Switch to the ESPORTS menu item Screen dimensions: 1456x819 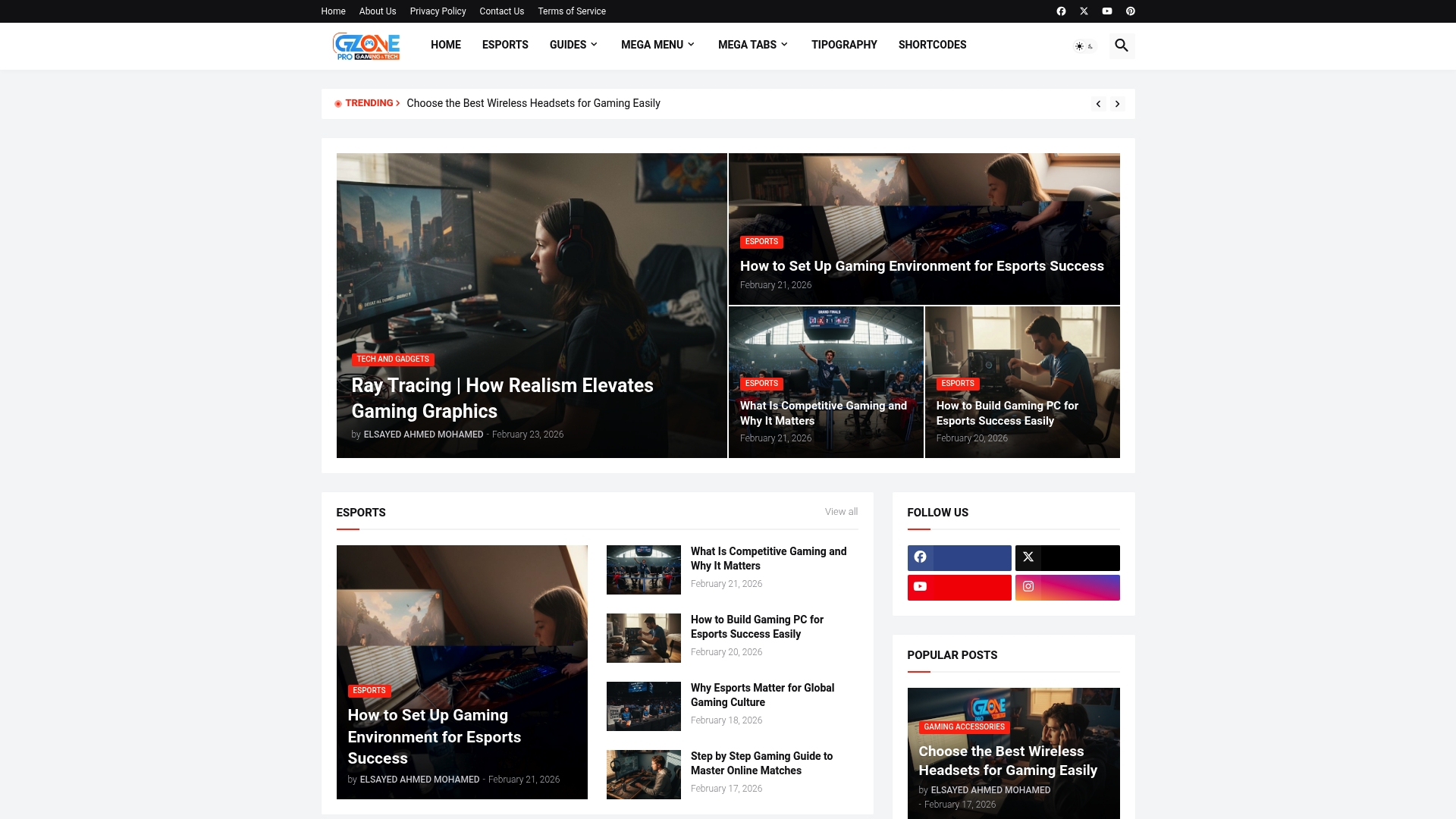click(505, 45)
